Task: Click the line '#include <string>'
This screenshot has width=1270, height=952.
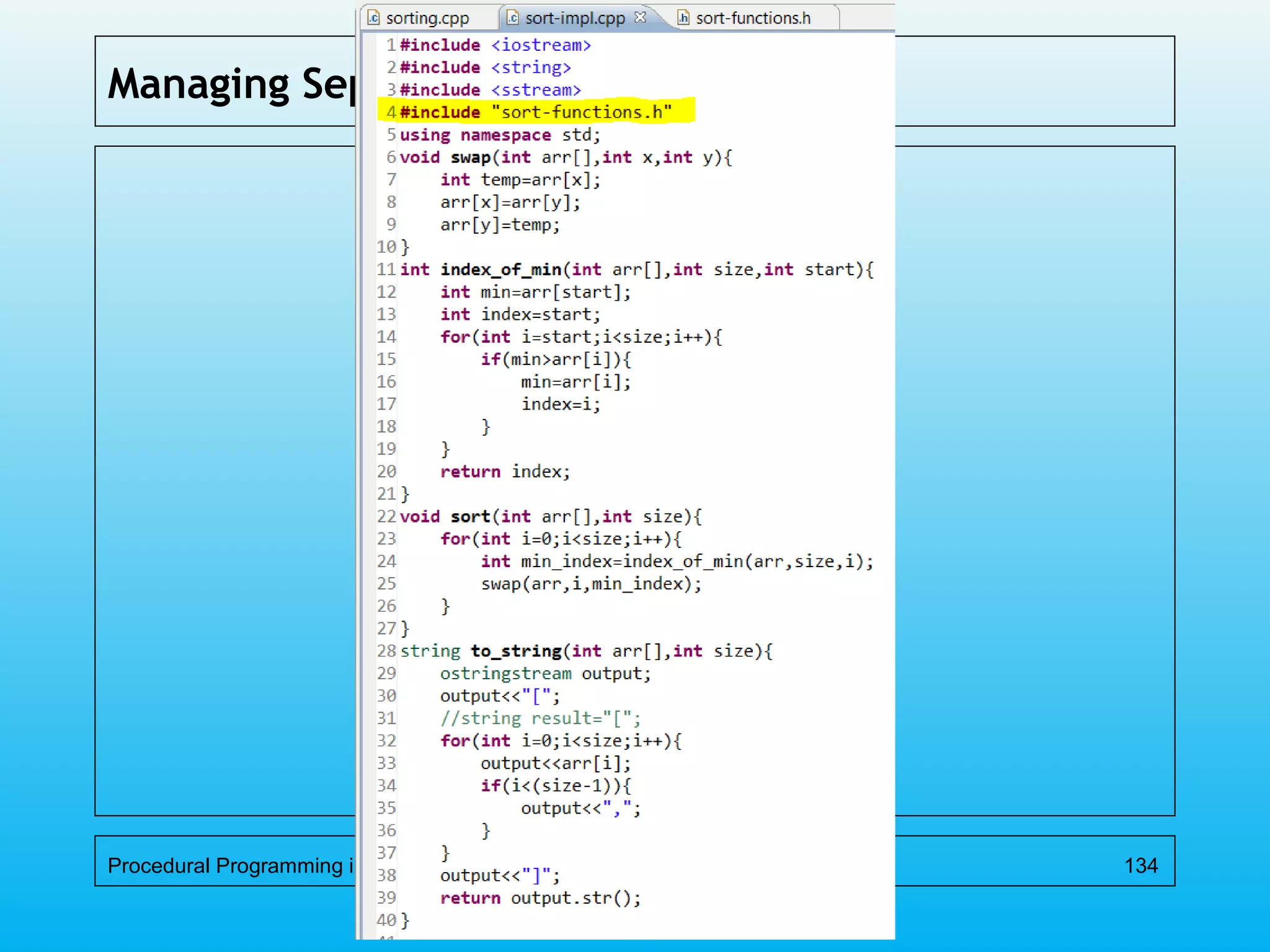Action: click(486, 68)
